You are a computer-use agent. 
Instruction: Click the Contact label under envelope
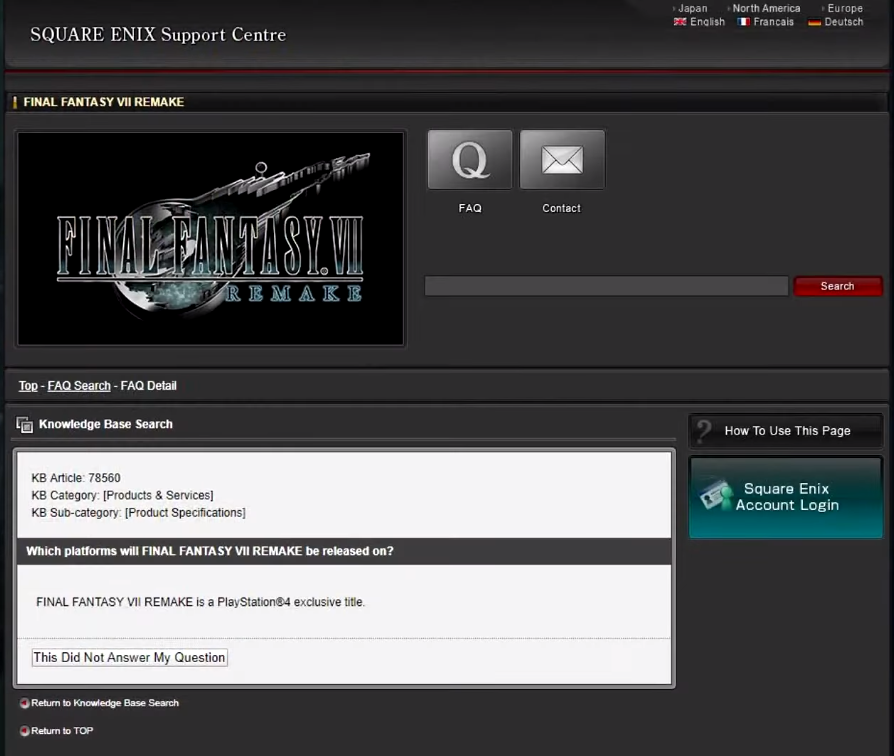[x=562, y=208]
